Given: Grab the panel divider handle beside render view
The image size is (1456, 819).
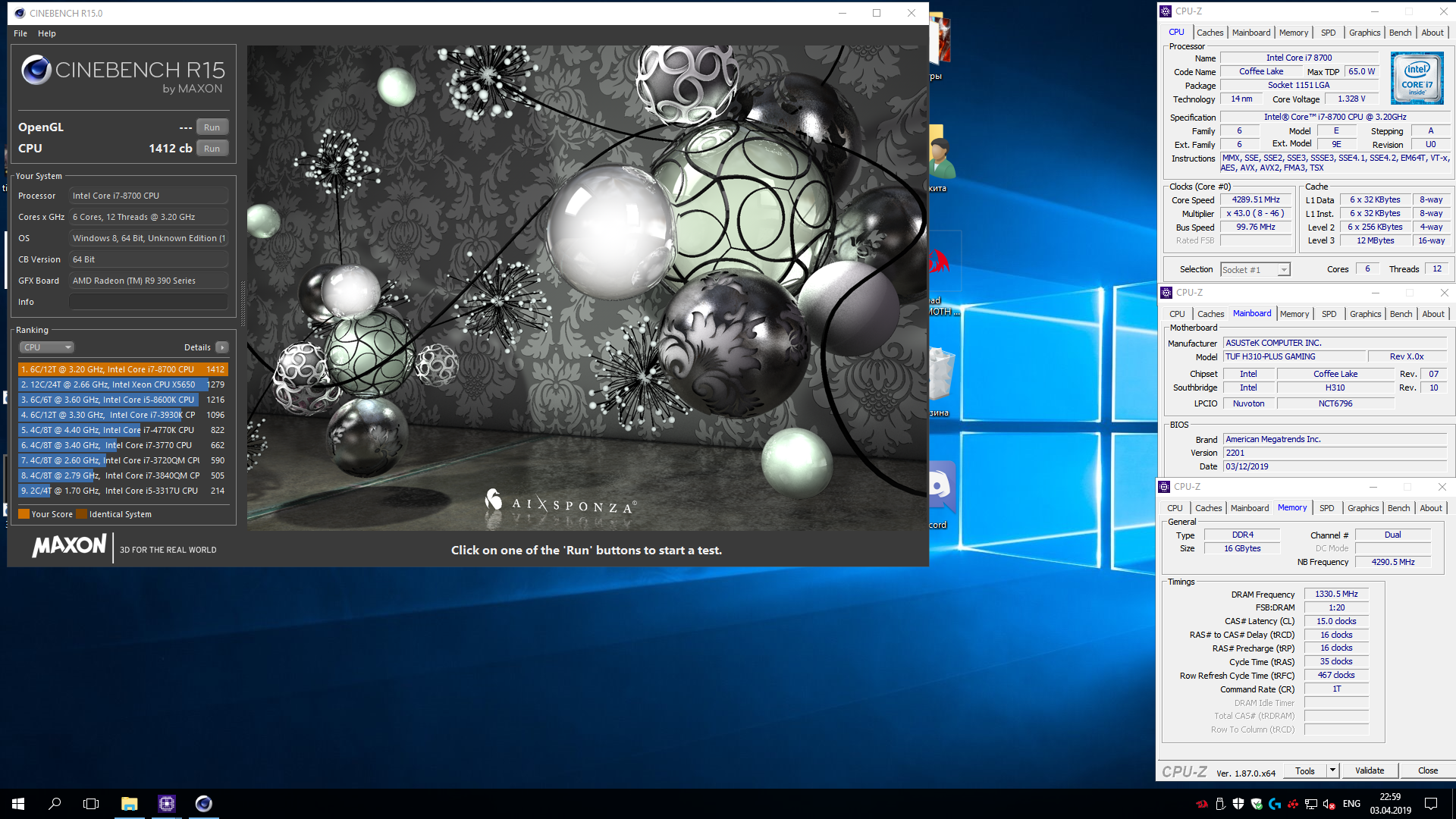Looking at the screenshot, I should pos(243,303).
